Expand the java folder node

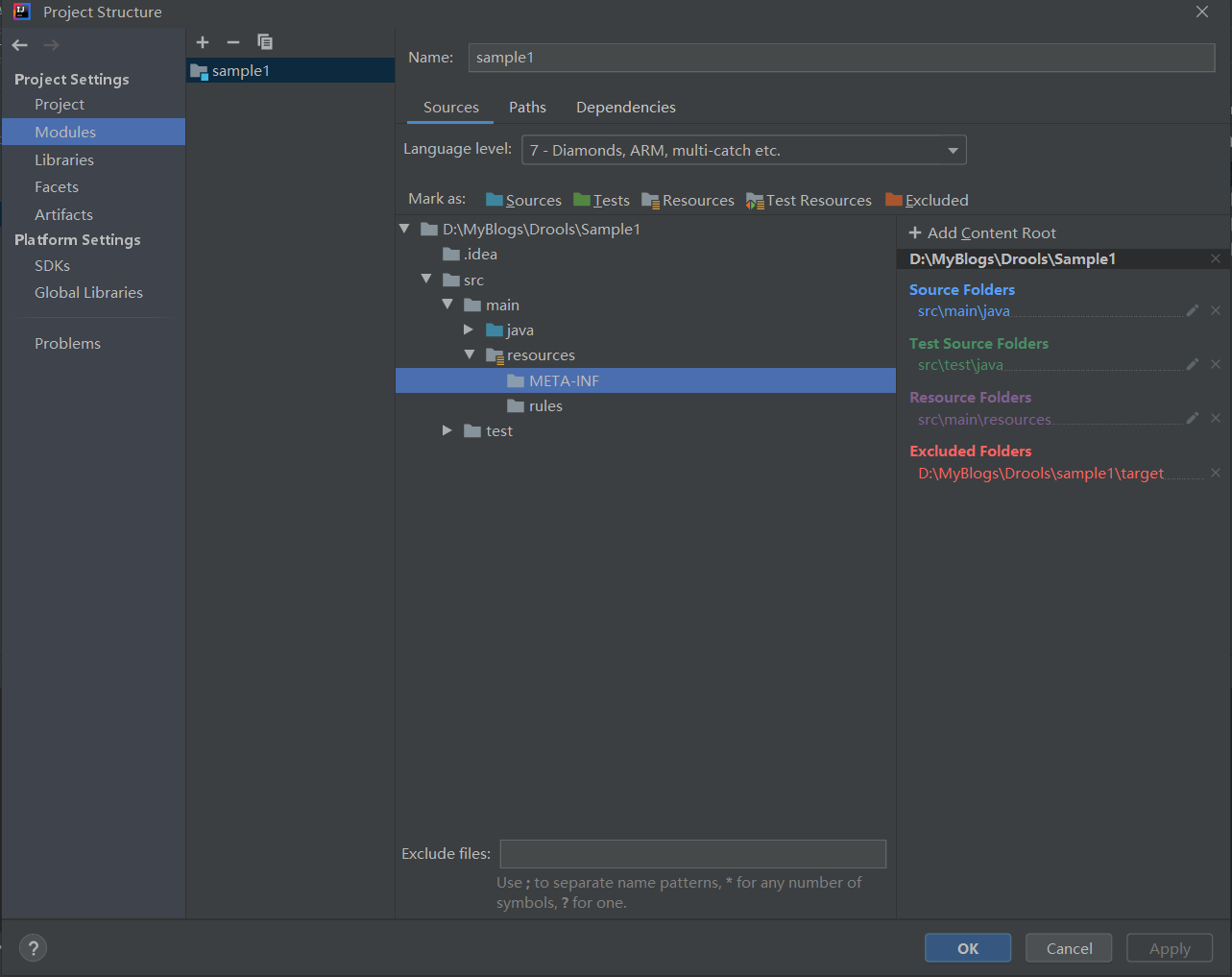(469, 330)
